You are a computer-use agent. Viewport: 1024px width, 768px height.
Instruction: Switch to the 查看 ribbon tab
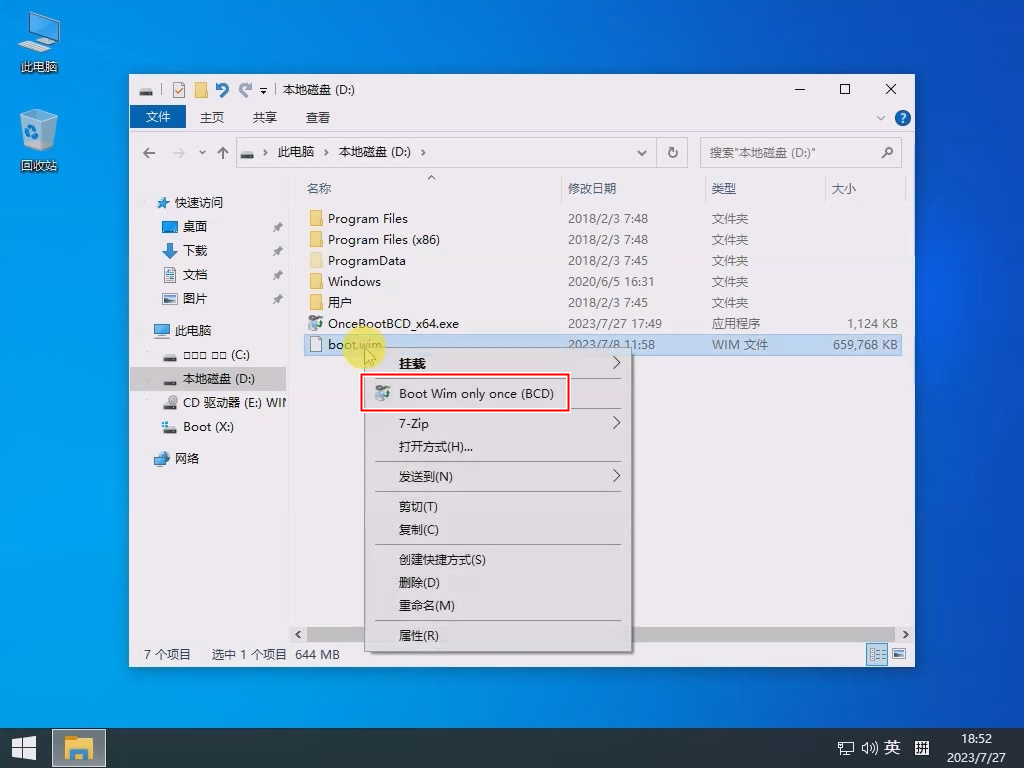click(x=318, y=118)
